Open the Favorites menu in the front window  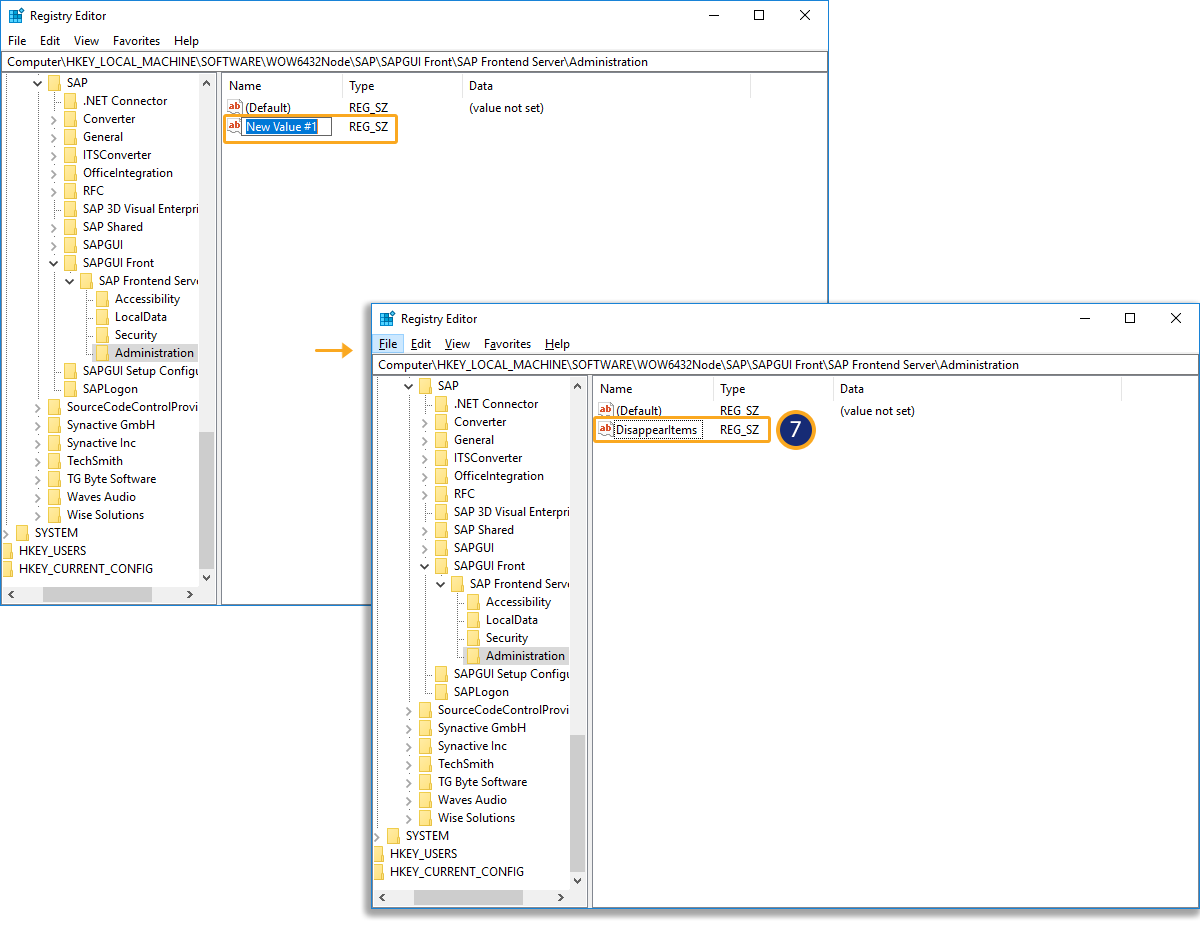coord(507,344)
